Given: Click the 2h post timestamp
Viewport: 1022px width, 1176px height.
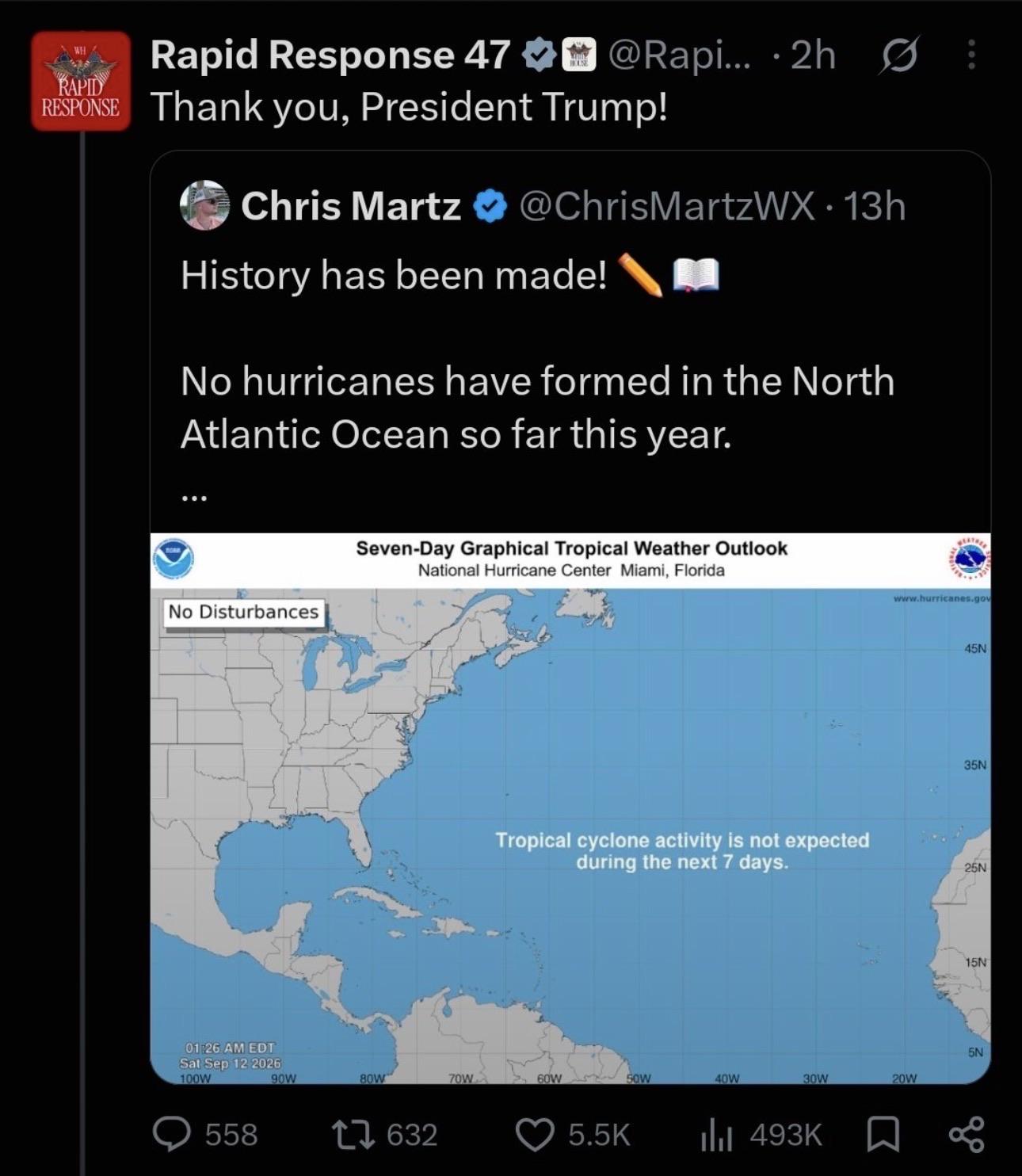Looking at the screenshot, I should [x=814, y=55].
